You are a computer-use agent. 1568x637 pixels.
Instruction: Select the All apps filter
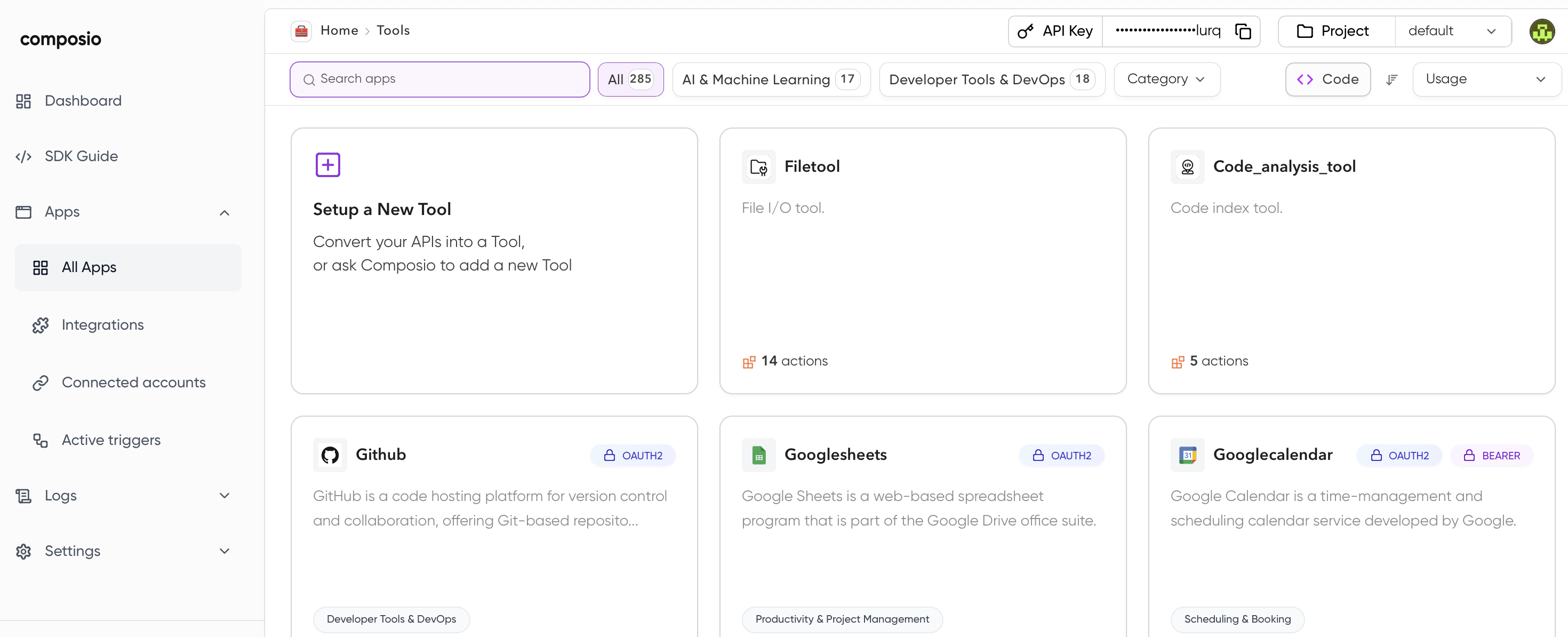coord(630,79)
